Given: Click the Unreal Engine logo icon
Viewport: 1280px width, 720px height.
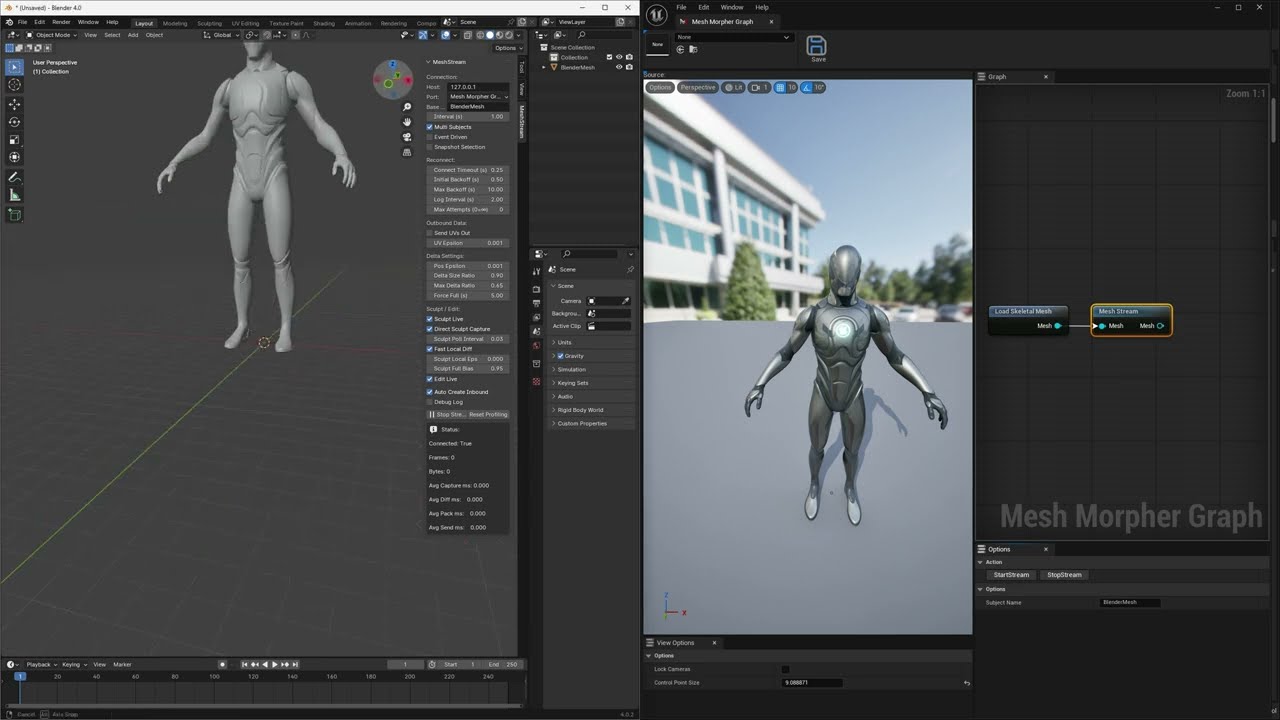Looking at the screenshot, I should pos(656,14).
